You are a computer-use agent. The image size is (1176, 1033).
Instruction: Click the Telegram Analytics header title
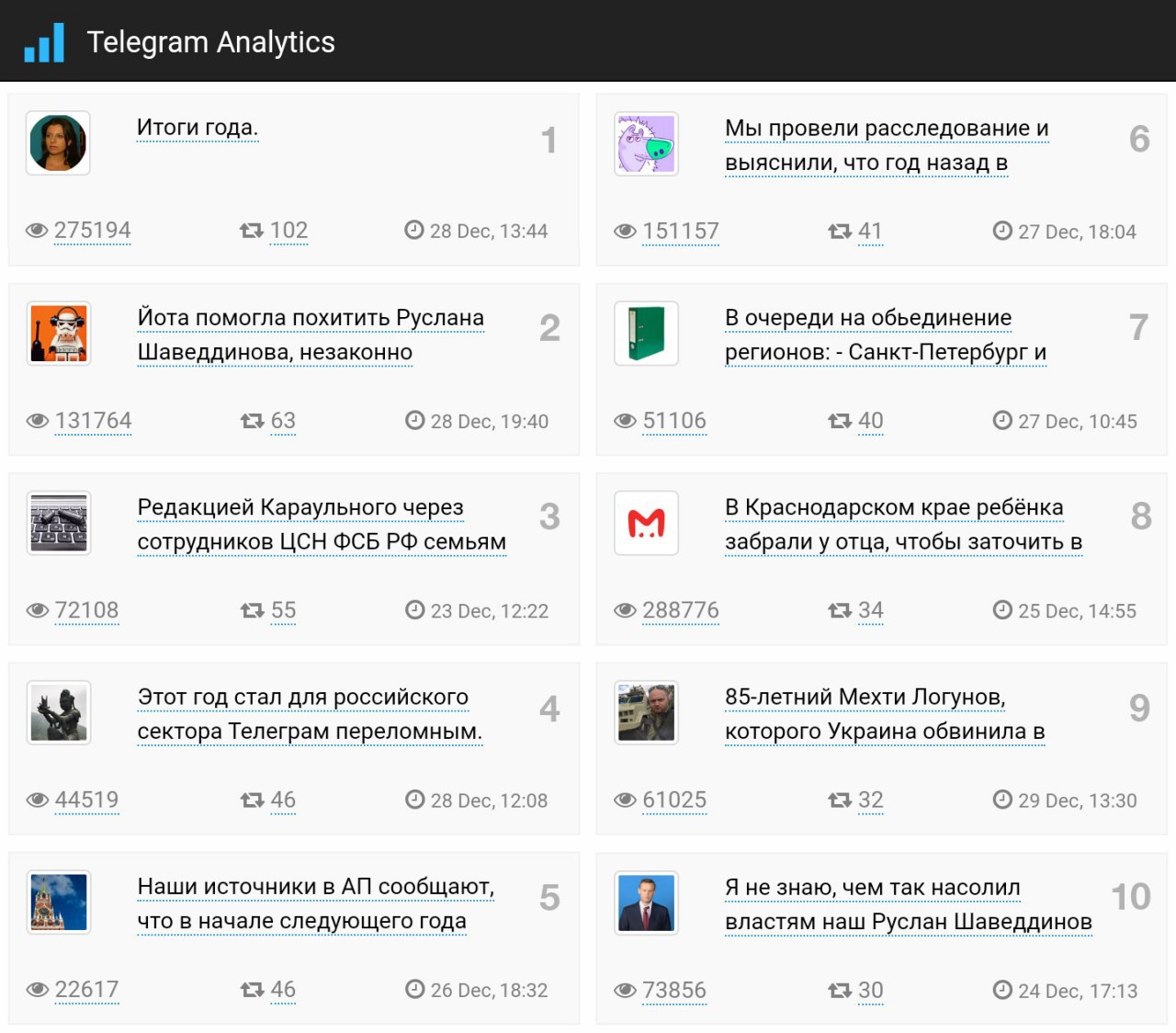point(210,42)
